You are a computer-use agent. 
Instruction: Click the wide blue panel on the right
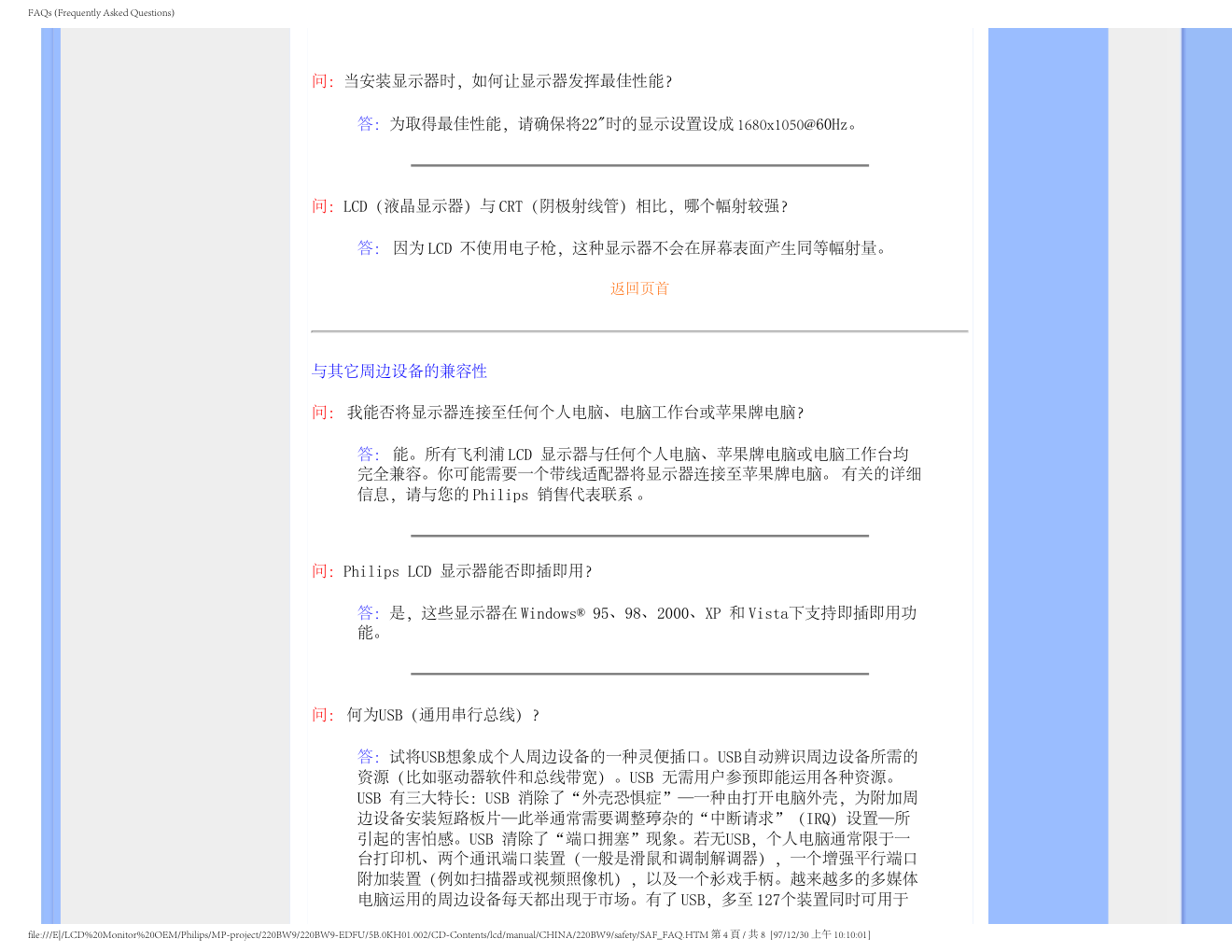[x=1047, y=467]
